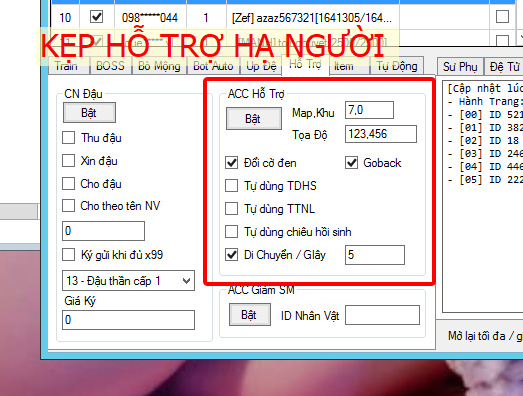Screen dimensions: 523x396
Task: Click the [Zef] azaz567321 character cell
Action: point(313,17)
